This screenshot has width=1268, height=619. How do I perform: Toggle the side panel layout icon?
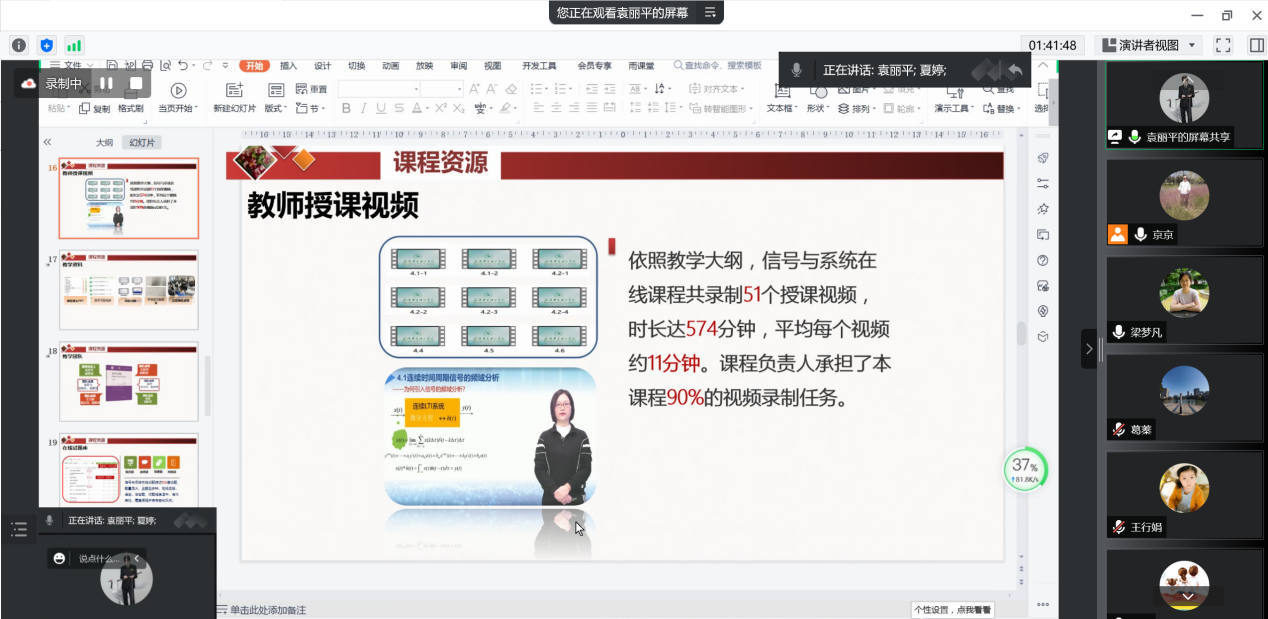(1256, 45)
